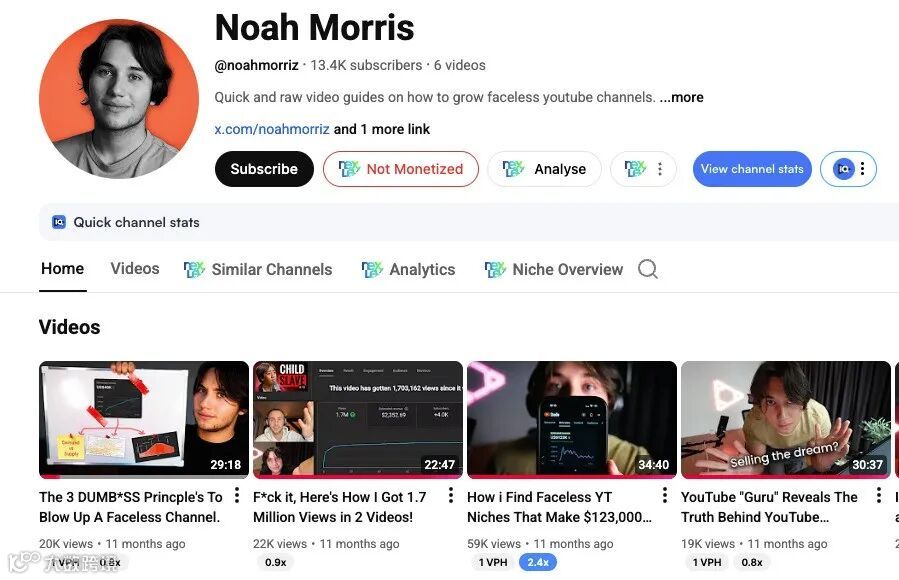Open the Similar Channels tab
This screenshot has height=580, width=899.
click(x=258, y=269)
